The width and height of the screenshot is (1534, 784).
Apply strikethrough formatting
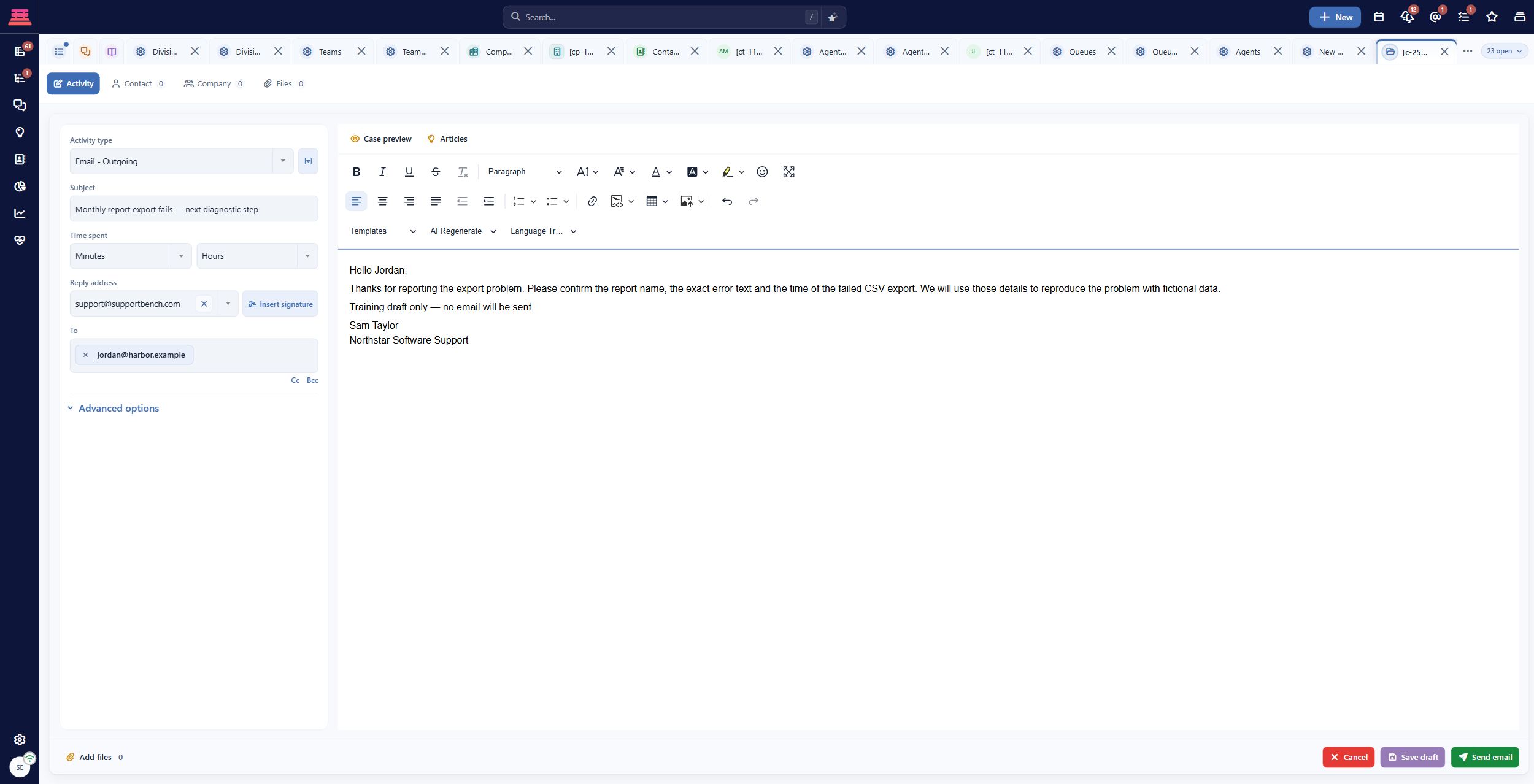436,172
